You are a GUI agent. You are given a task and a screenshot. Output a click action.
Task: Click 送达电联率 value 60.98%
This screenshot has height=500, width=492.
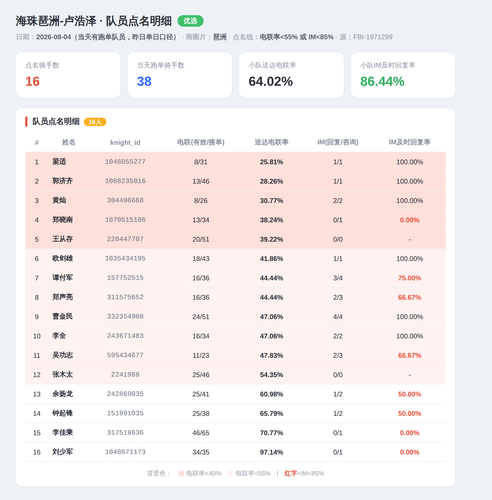click(271, 394)
